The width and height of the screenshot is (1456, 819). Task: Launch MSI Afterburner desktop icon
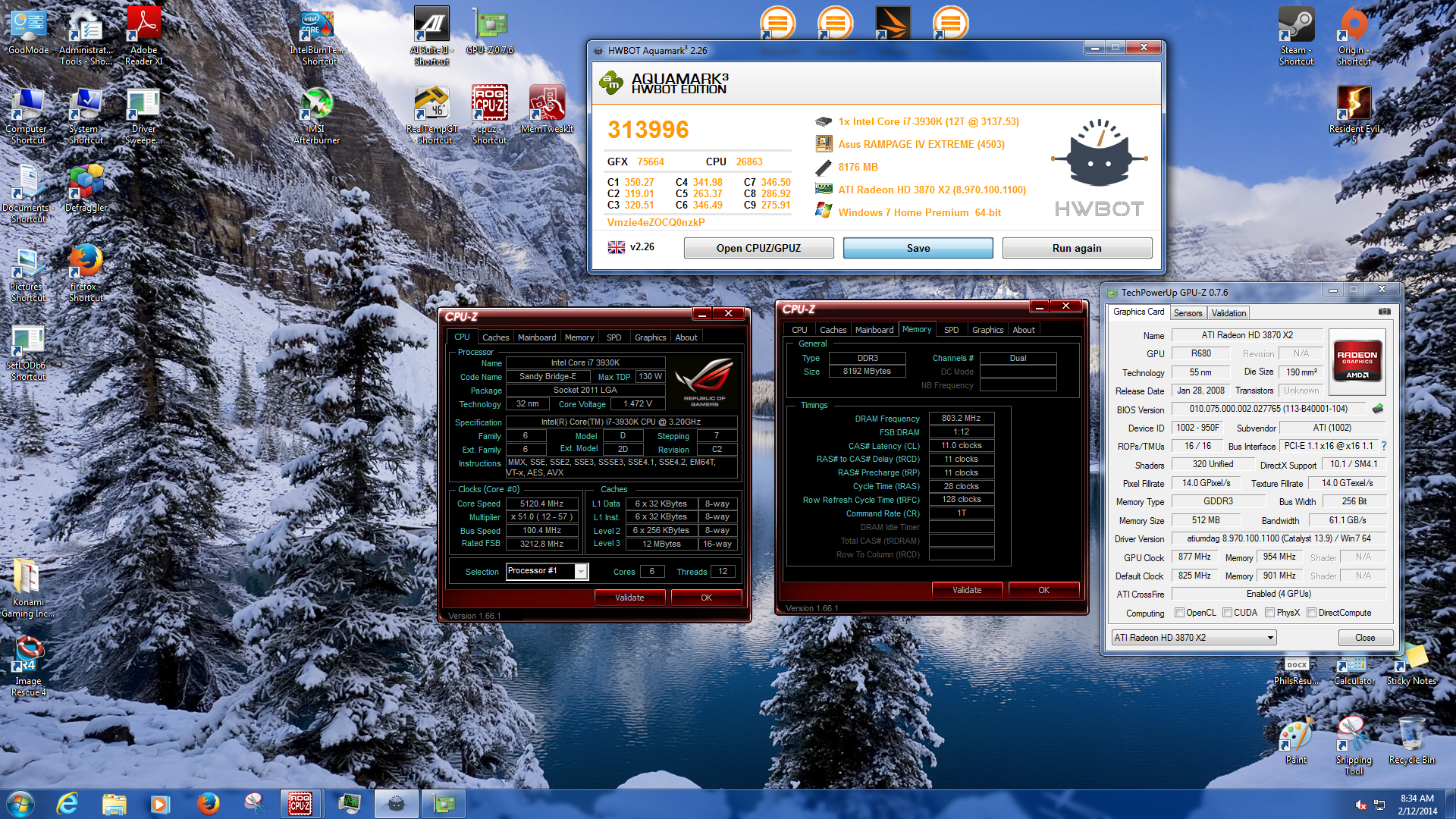pyautogui.click(x=317, y=115)
